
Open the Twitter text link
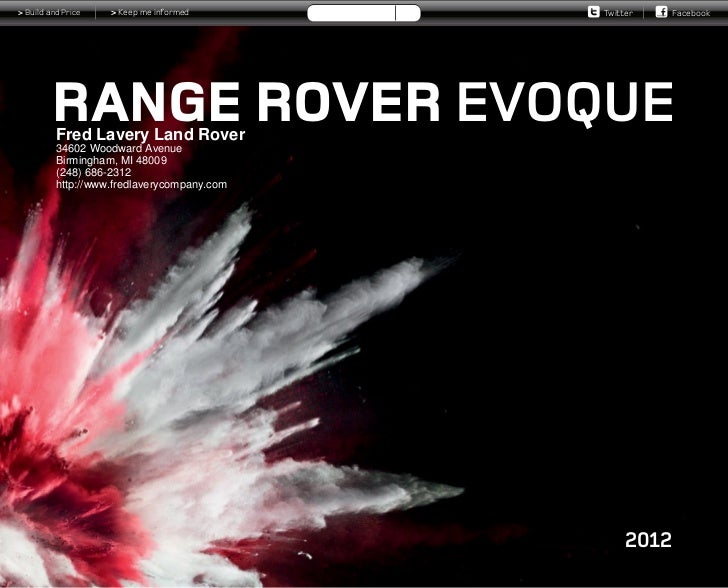coord(618,13)
